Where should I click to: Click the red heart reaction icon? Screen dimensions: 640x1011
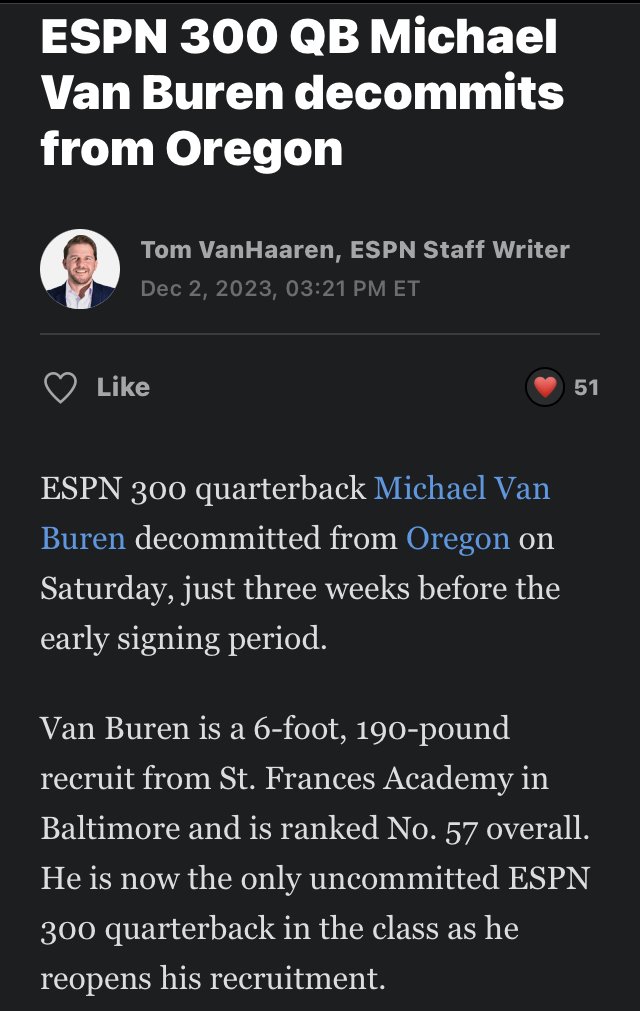[545, 387]
